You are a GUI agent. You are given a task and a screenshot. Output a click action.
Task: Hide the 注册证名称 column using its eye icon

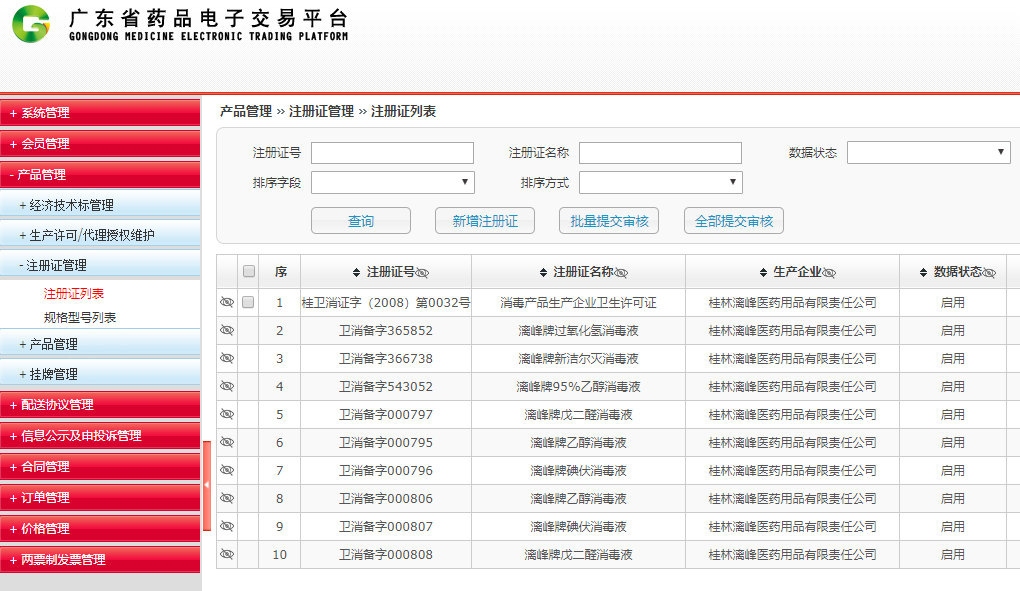pos(621,273)
